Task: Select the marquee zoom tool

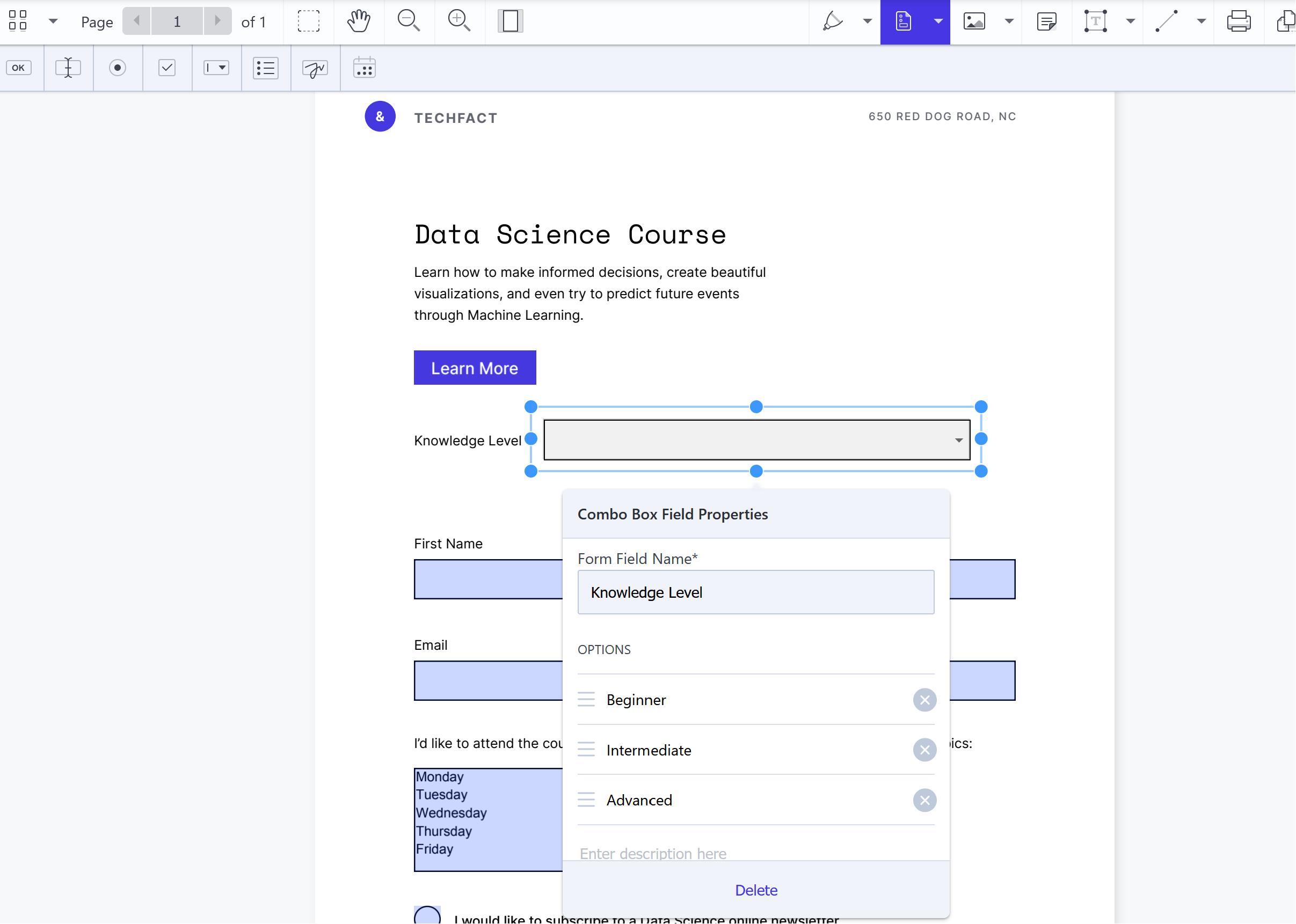Action: (x=309, y=21)
